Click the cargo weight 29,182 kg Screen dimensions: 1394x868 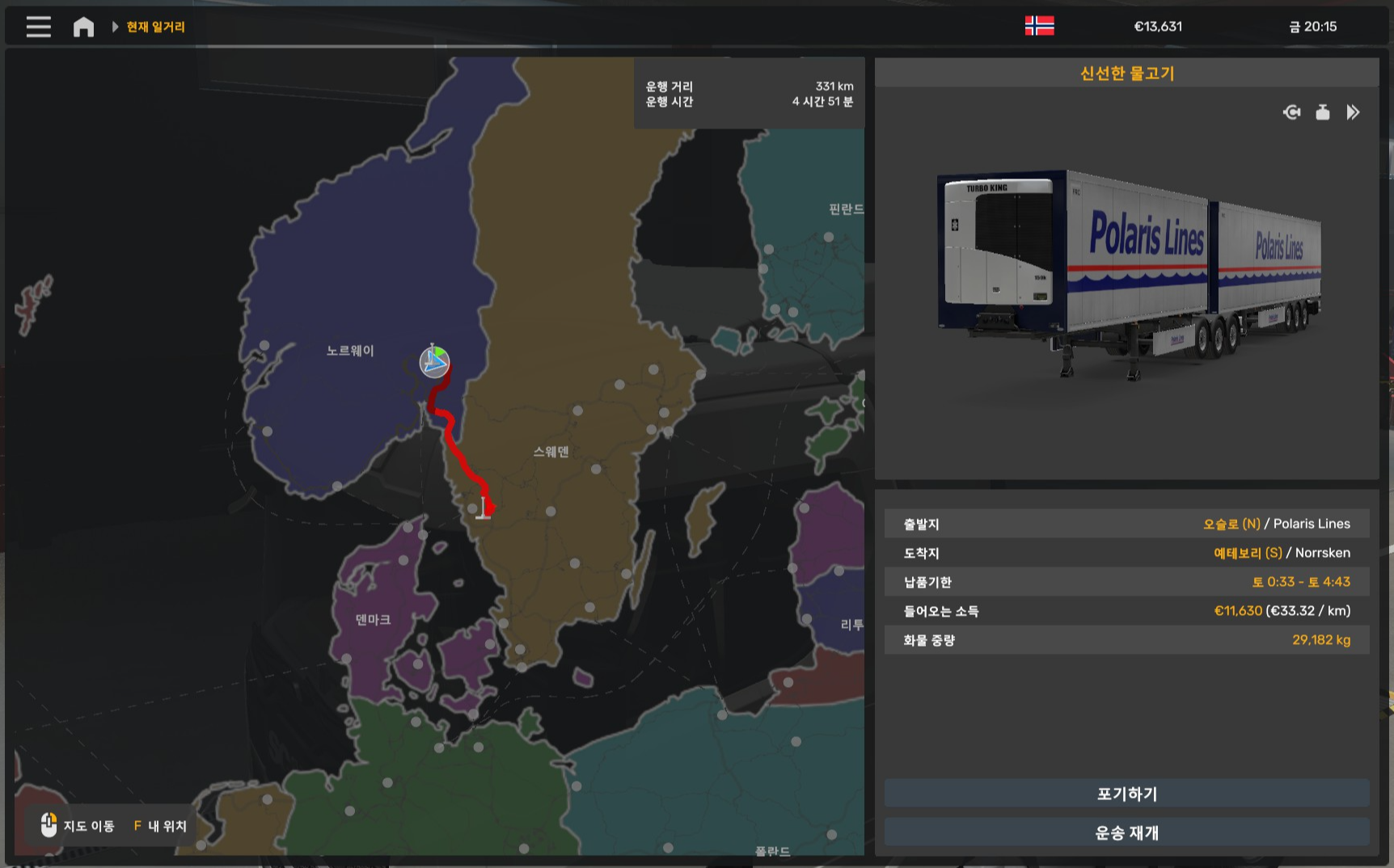(1321, 640)
